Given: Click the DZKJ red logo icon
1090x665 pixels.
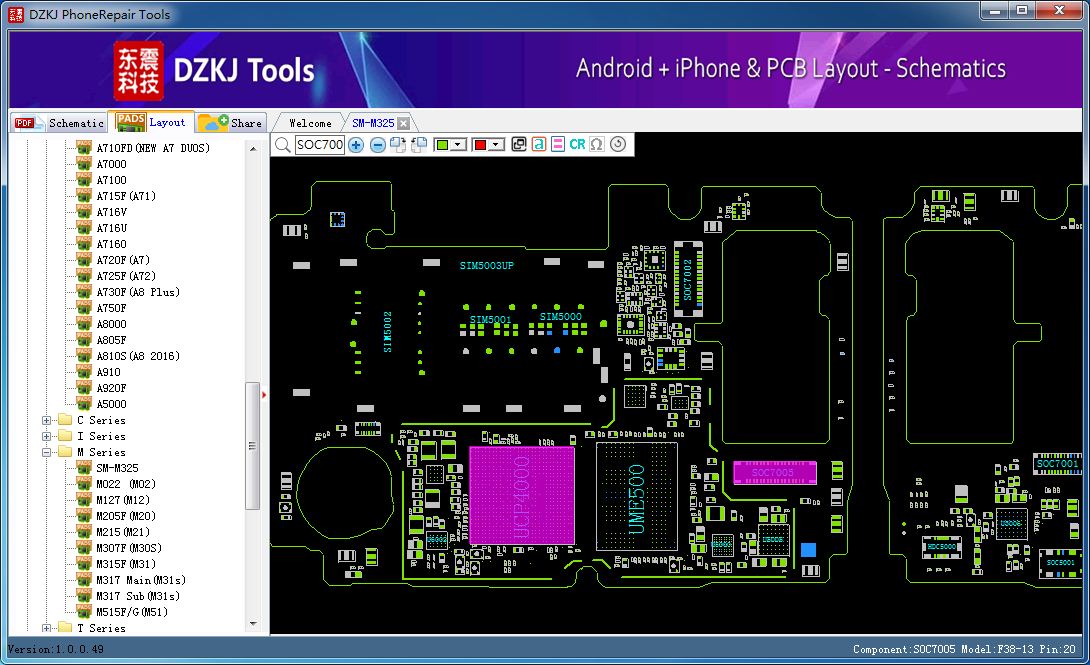Looking at the screenshot, I should click(x=138, y=70).
